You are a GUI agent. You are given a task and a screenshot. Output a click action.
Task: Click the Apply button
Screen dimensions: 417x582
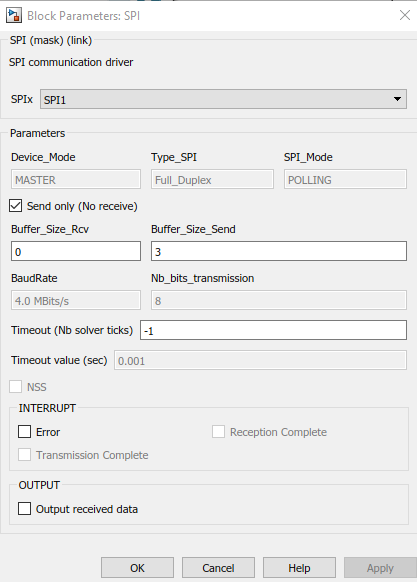tap(380, 568)
